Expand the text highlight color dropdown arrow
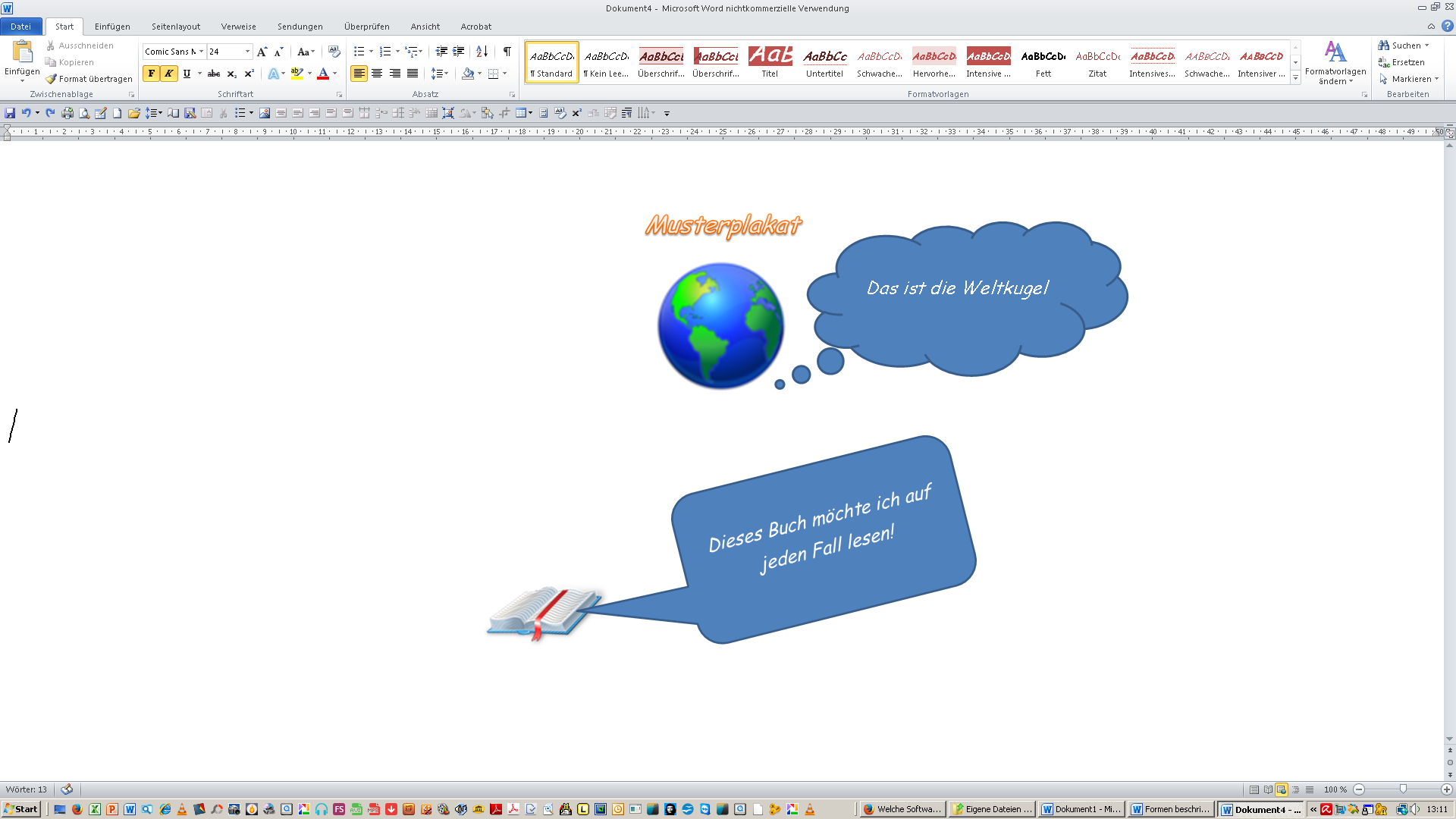The height and width of the screenshot is (819, 1456). [x=309, y=74]
